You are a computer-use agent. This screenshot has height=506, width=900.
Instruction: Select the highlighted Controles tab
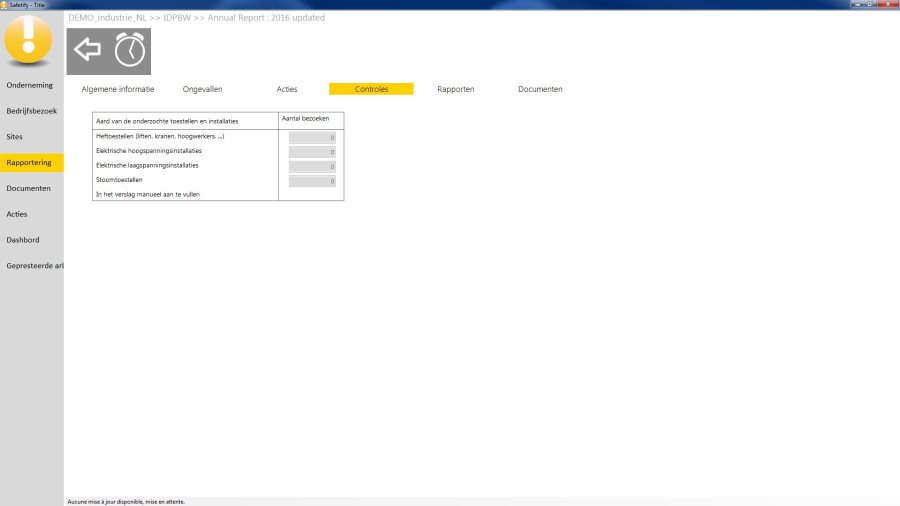tap(371, 89)
